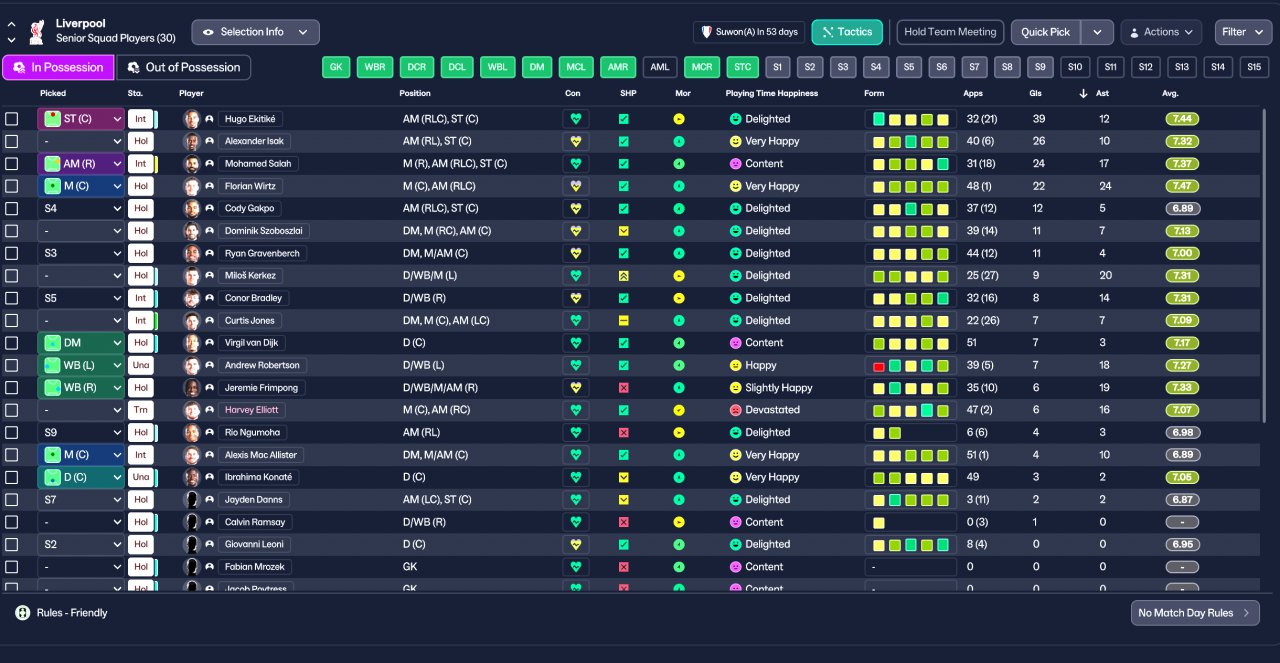Image resolution: width=1280 pixels, height=663 pixels.
Task: Click Dominik Szoboszlai's condition heart icon
Action: (x=575, y=231)
